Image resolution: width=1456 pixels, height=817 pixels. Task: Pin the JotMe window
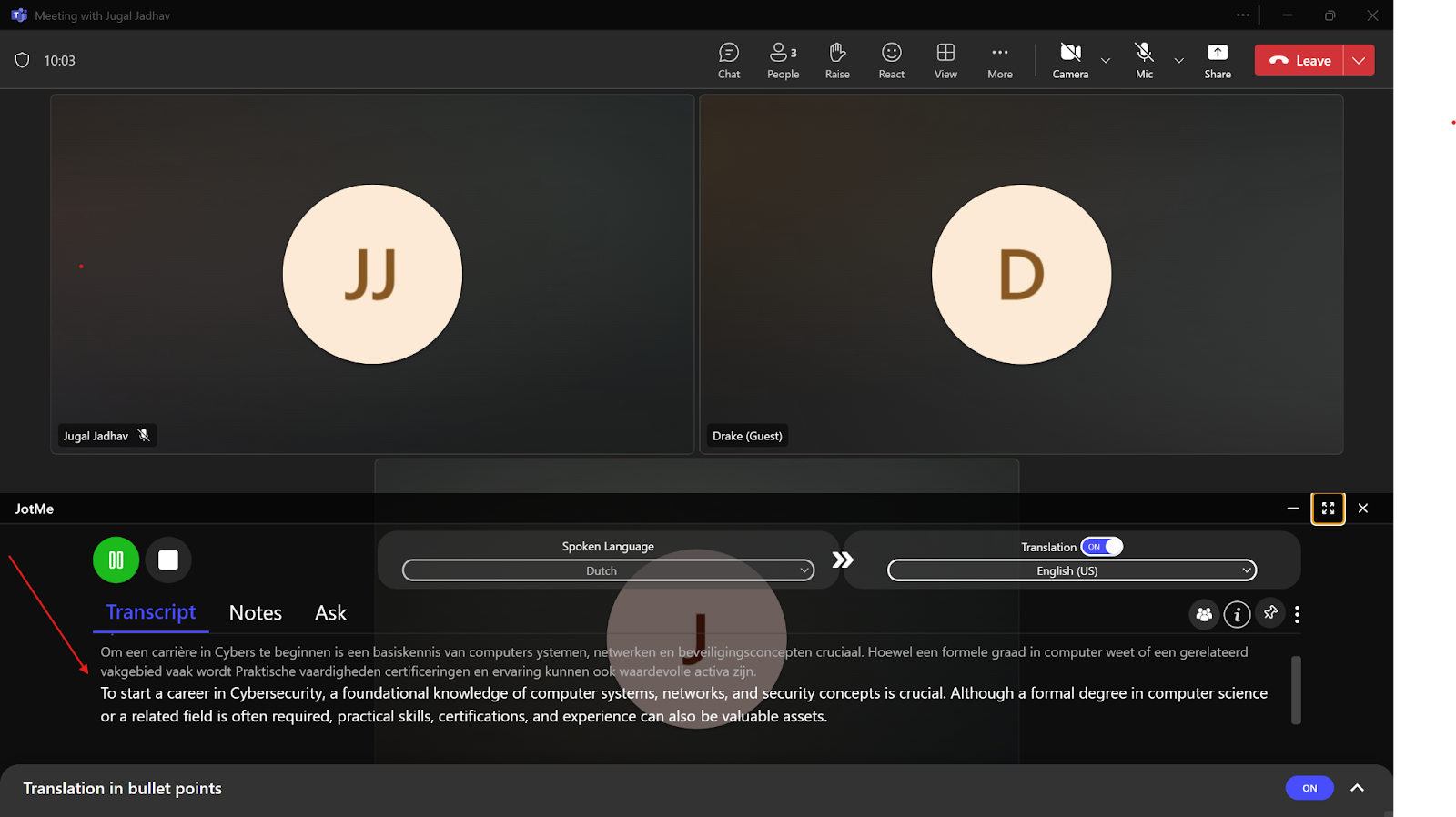[1270, 613]
